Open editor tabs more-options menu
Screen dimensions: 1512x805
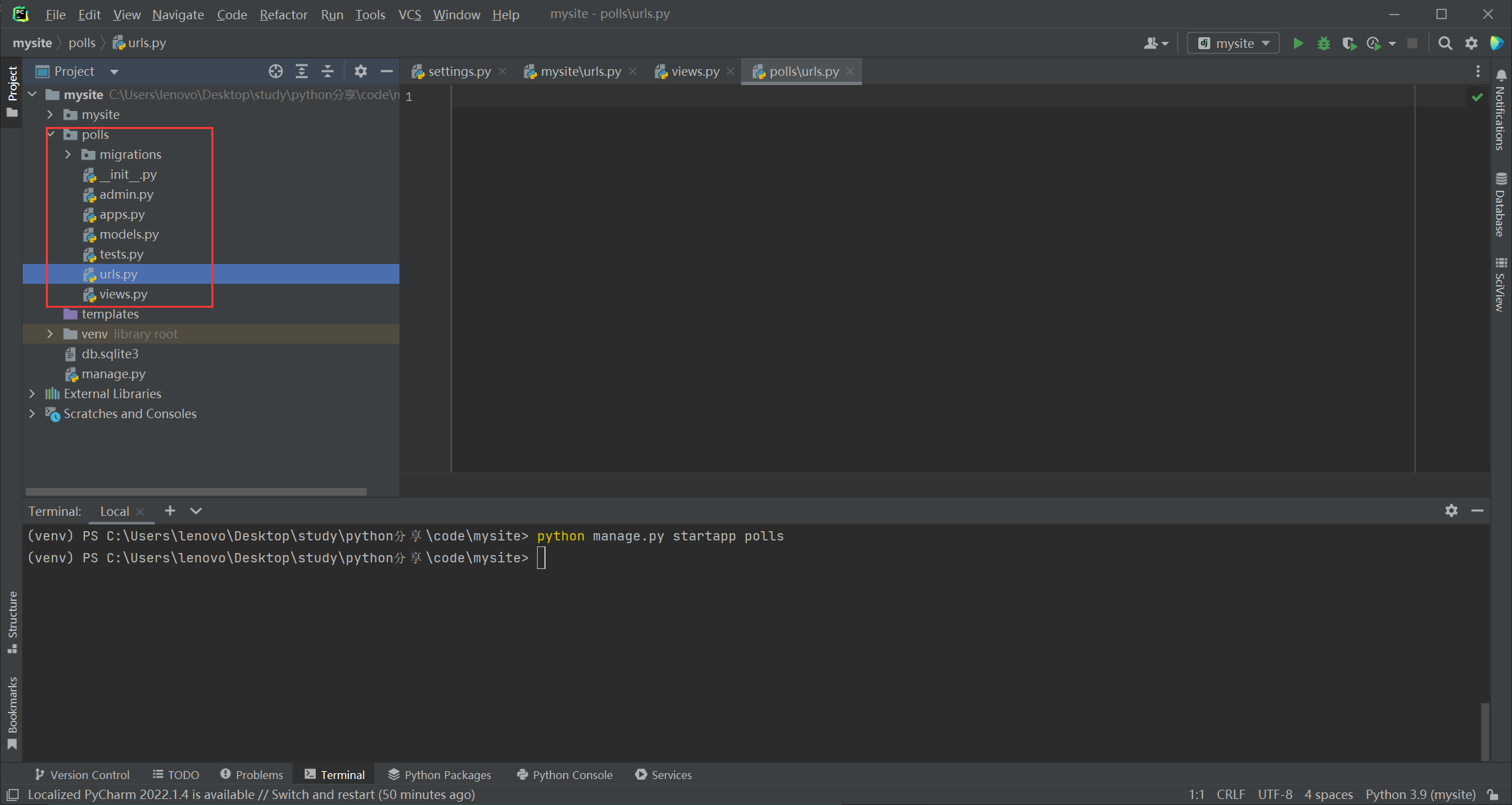click(1478, 71)
